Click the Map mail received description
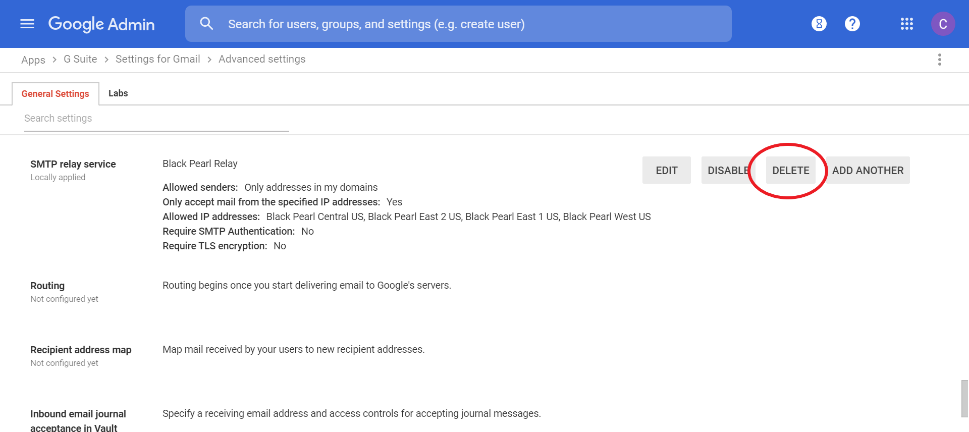The height and width of the screenshot is (432, 969). click(x=294, y=350)
